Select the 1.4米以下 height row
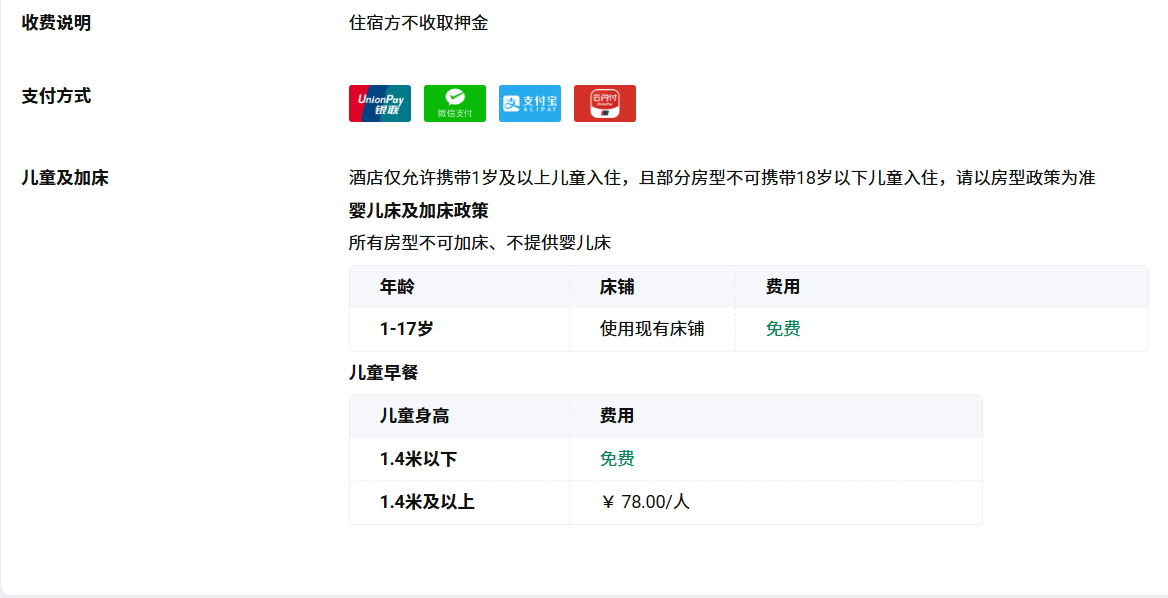Screen dimensions: 1168x598 tap(418, 459)
